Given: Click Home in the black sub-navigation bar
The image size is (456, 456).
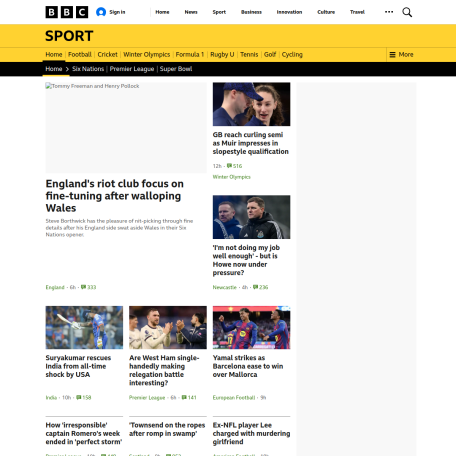Looking at the screenshot, I should 54,69.
